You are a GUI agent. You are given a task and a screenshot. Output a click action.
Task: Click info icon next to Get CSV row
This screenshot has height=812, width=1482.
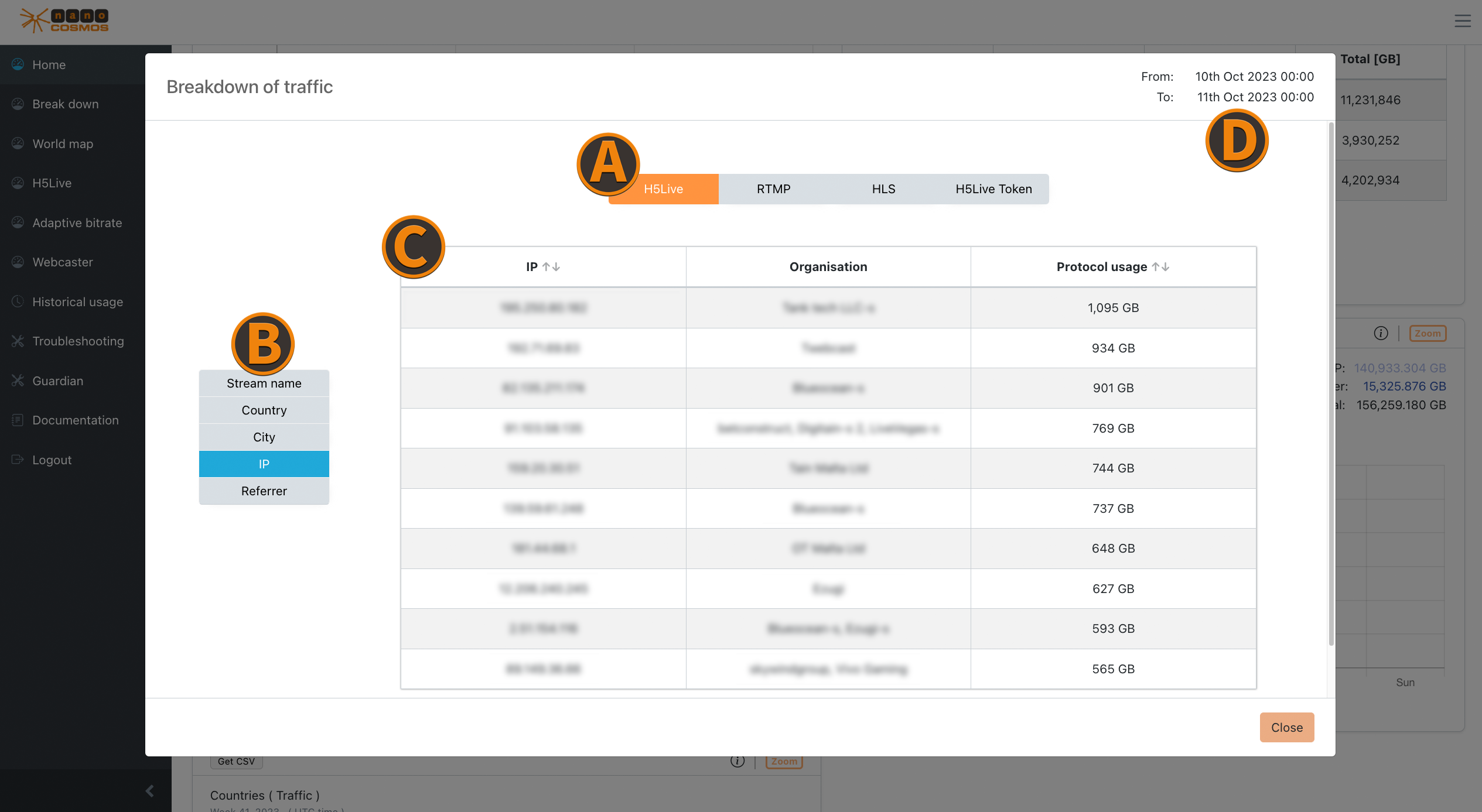tap(737, 761)
